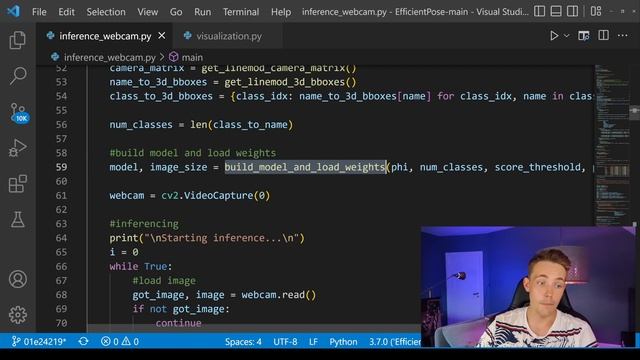Screen dimensions: 640x360
Task: Open problems via warnings count indicator
Action: click(x=130, y=341)
